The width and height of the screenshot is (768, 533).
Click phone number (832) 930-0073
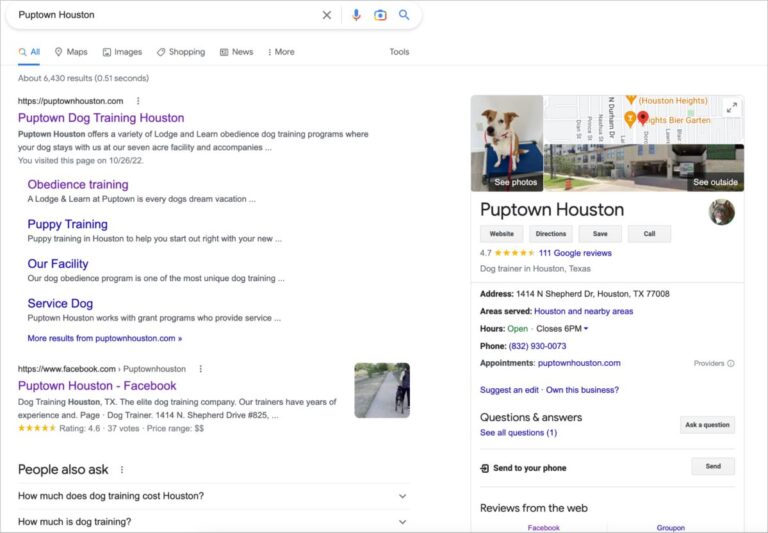[537, 346]
